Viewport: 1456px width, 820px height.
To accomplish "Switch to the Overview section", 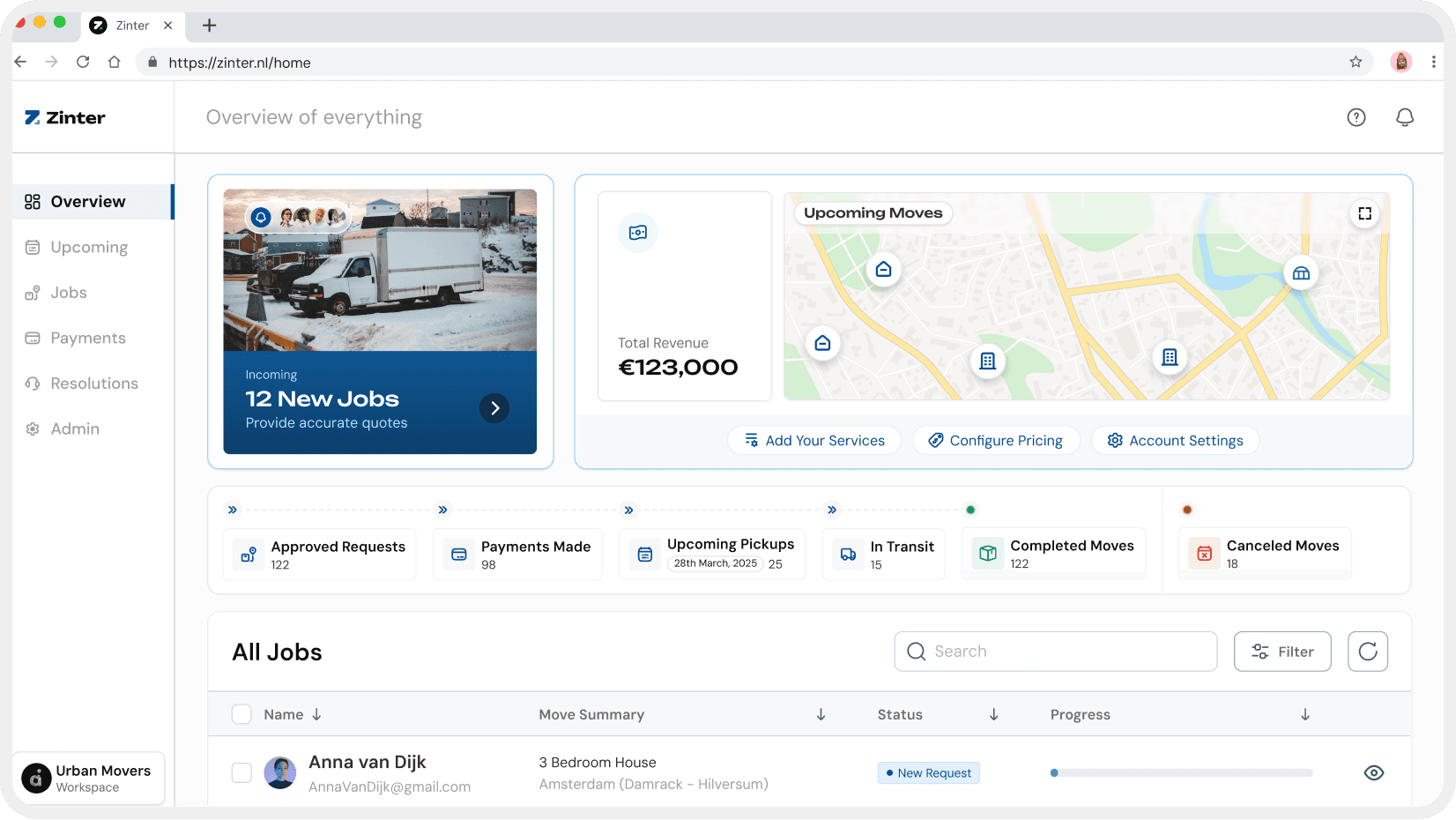I will 86,201.
